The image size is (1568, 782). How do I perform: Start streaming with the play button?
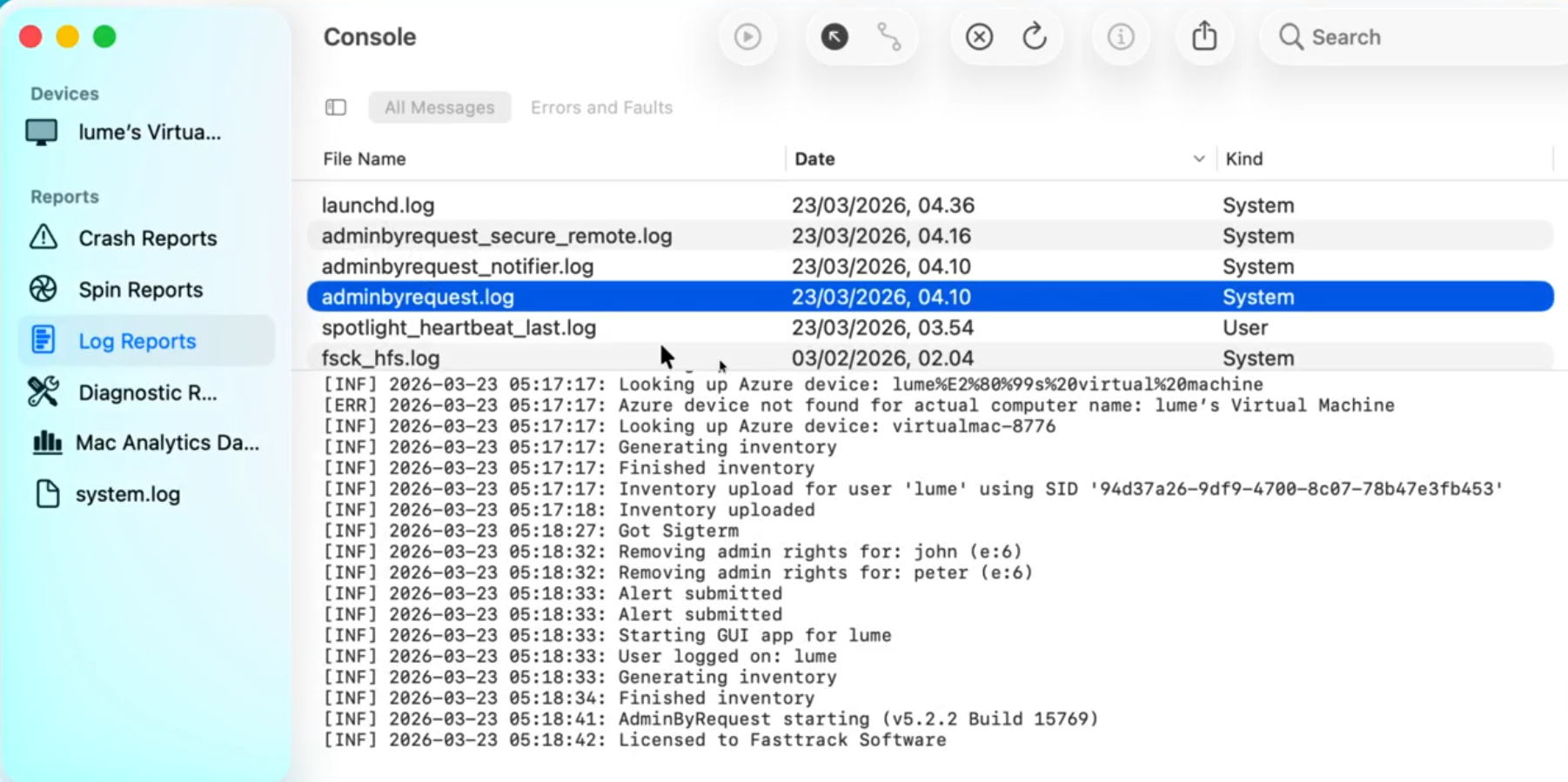tap(747, 37)
